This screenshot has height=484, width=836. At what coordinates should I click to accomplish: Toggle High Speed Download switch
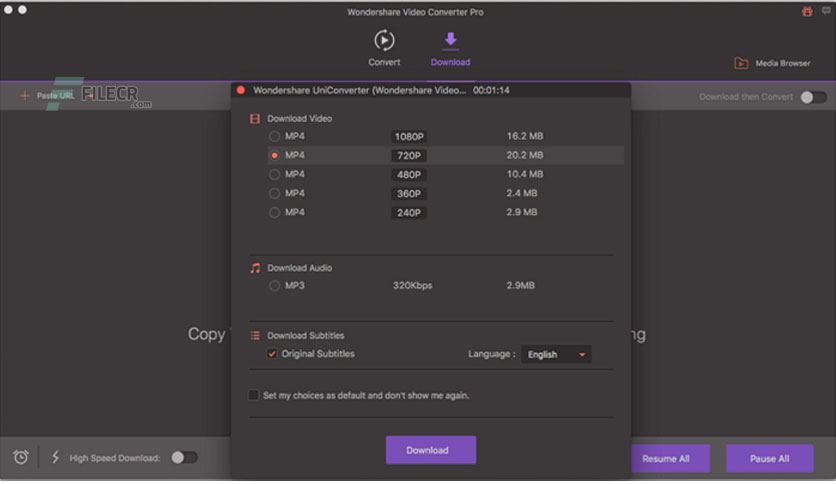pyautogui.click(x=184, y=458)
